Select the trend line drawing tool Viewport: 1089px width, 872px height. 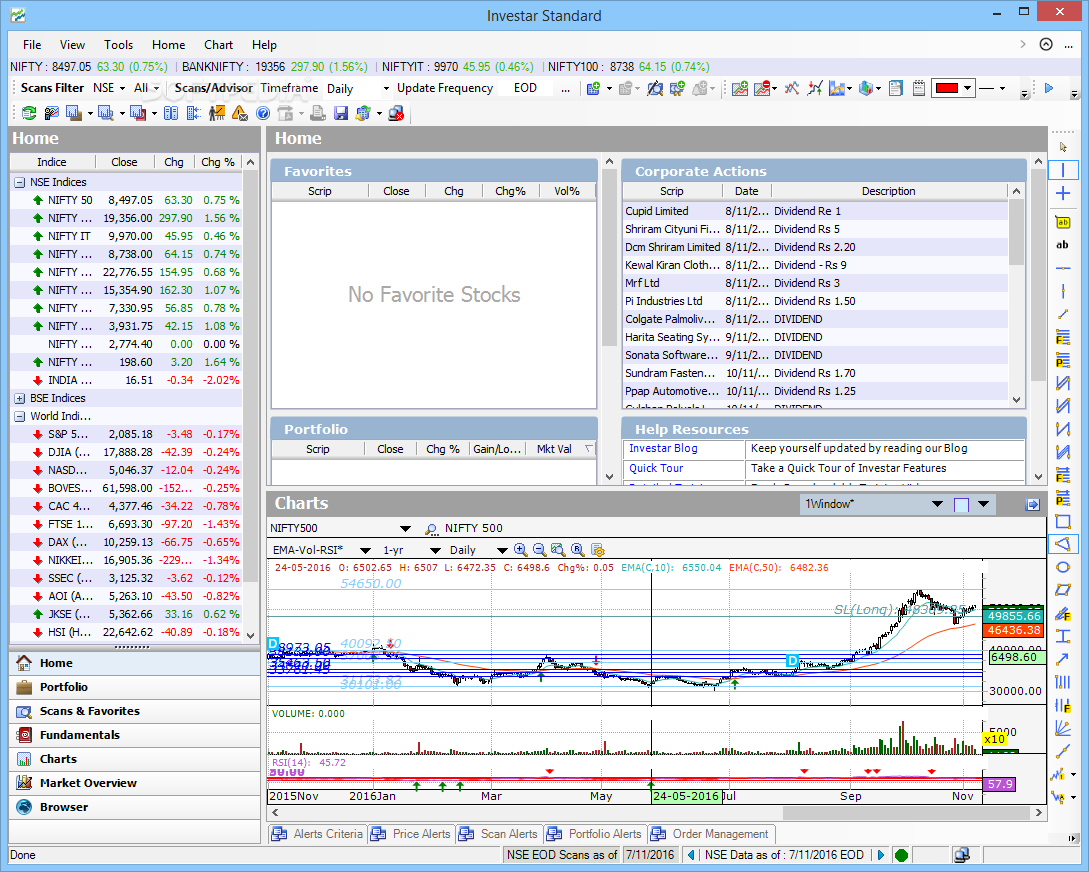(1063, 314)
